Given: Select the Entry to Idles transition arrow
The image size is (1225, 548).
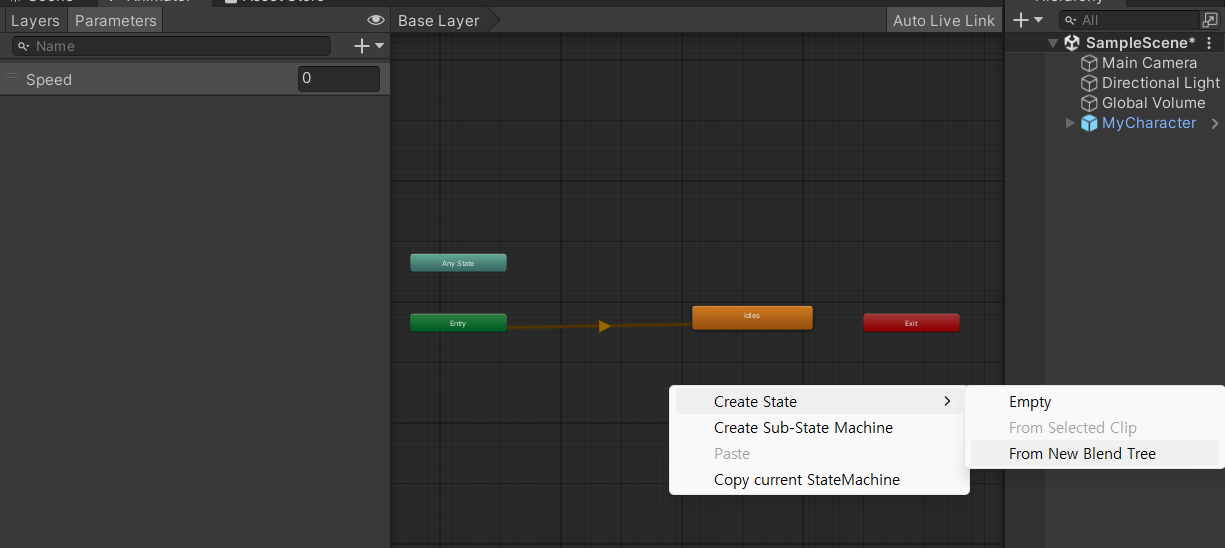Looking at the screenshot, I should pos(604,326).
